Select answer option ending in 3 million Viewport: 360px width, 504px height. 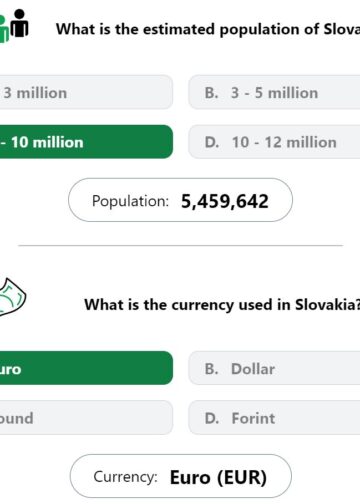[x=86, y=92]
